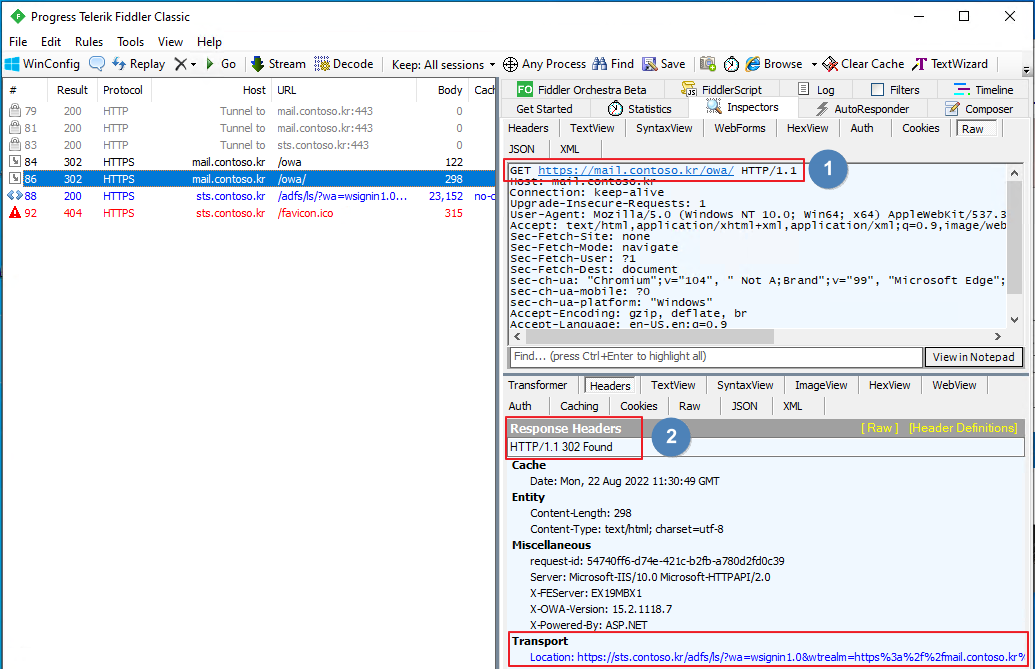1035x669 pixels.
Task: Open the Statistics tab
Action: point(640,109)
